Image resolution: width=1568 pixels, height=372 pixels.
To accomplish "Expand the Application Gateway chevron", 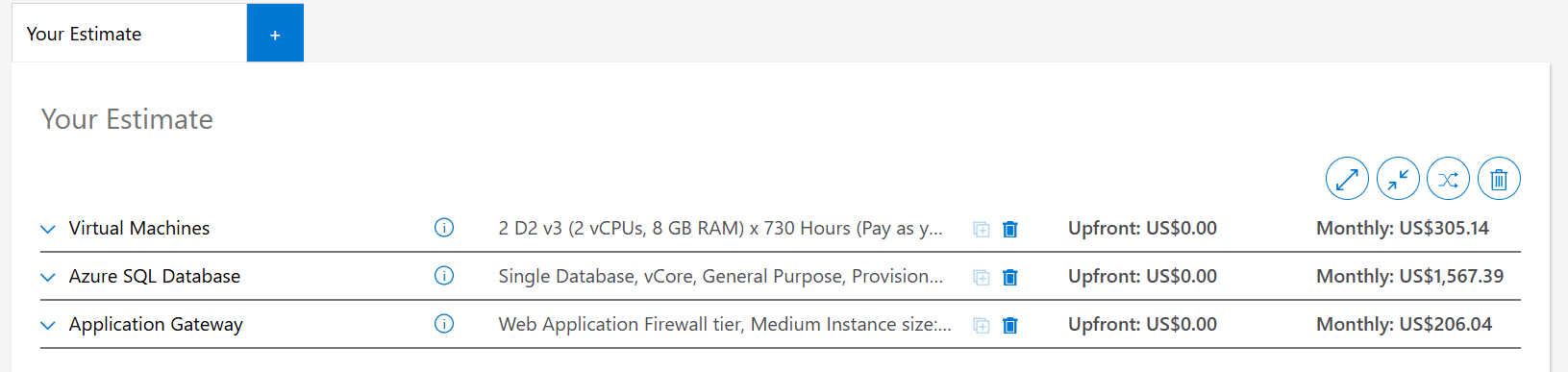I will pos(48,325).
